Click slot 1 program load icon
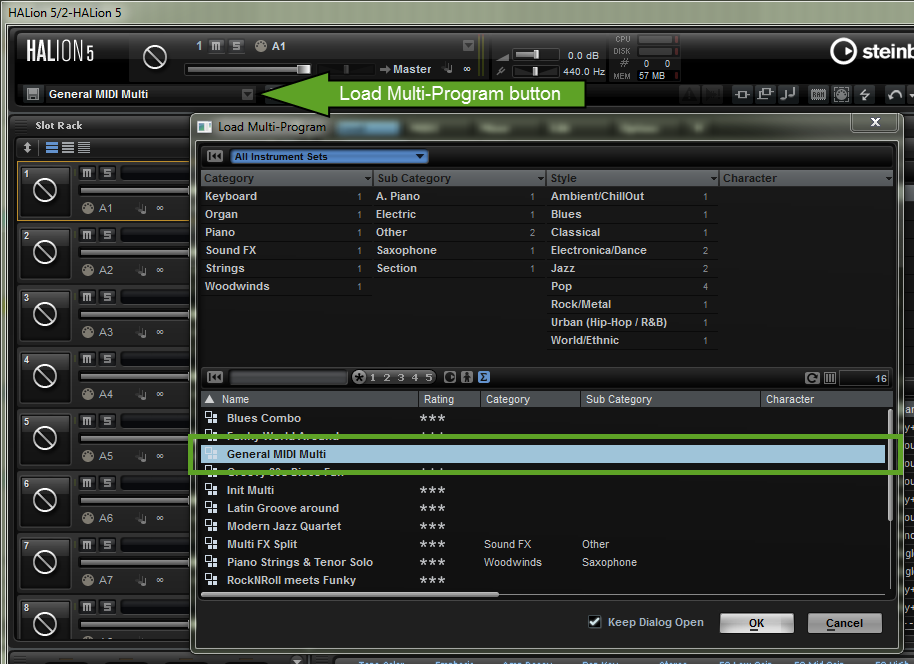914x664 pixels. point(45,190)
